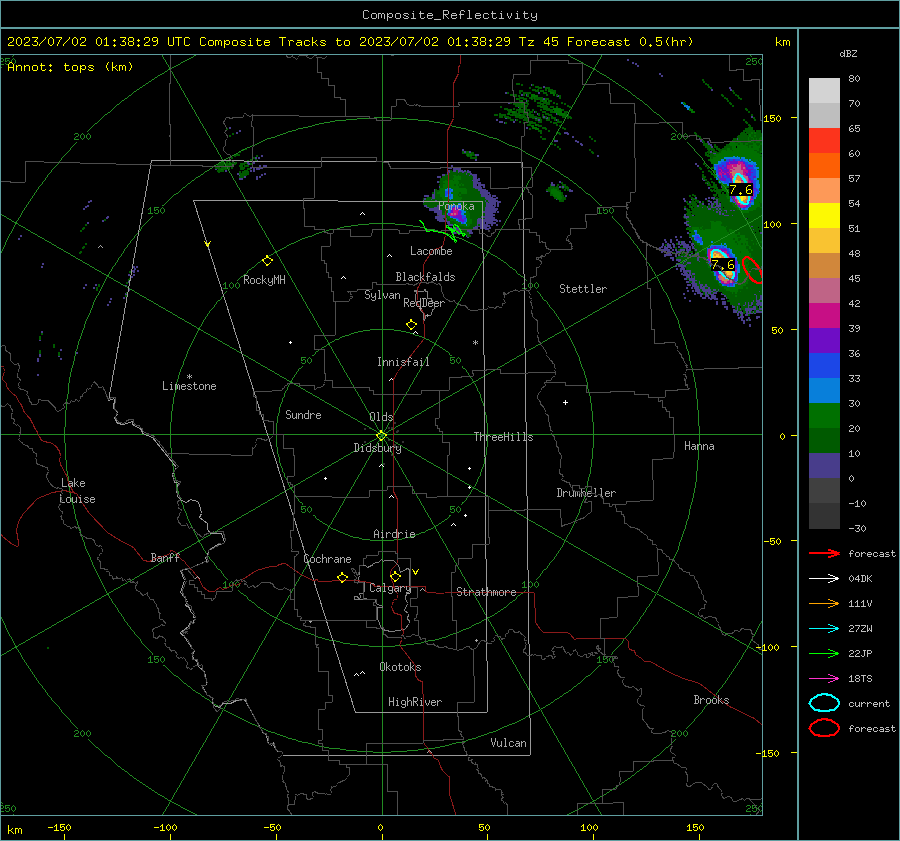Click the Lake Louise label
This screenshot has height=841, width=900.
tap(77, 491)
